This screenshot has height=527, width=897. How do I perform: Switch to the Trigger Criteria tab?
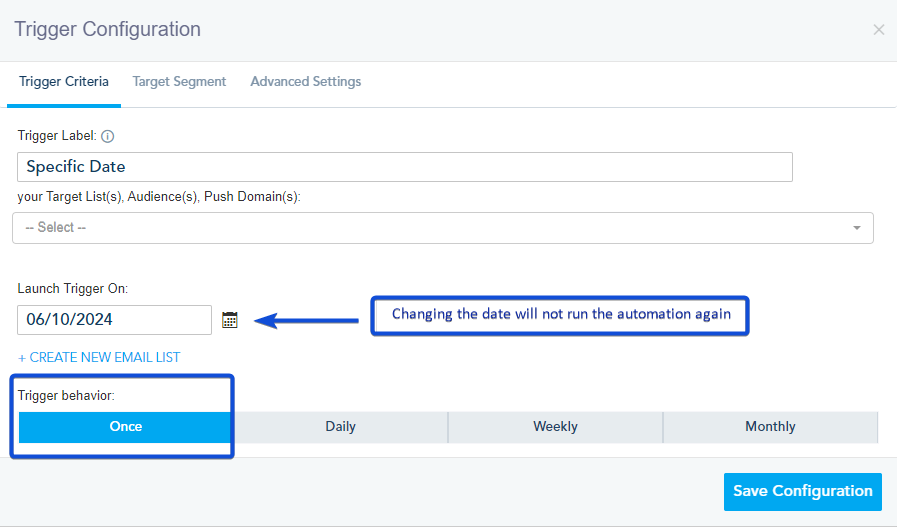[x=64, y=82]
